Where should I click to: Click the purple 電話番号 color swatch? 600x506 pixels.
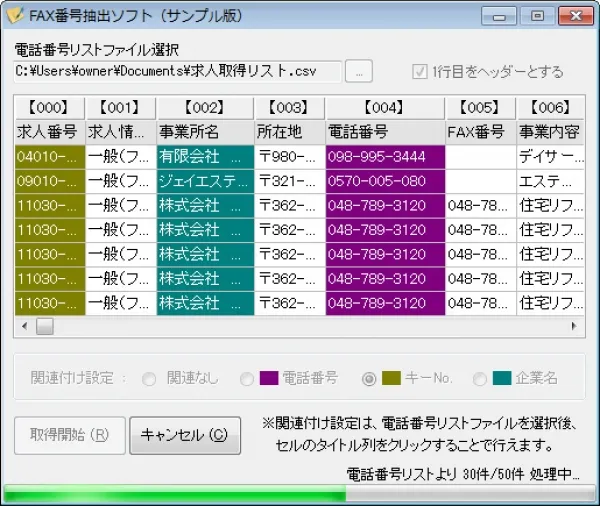click(268, 379)
